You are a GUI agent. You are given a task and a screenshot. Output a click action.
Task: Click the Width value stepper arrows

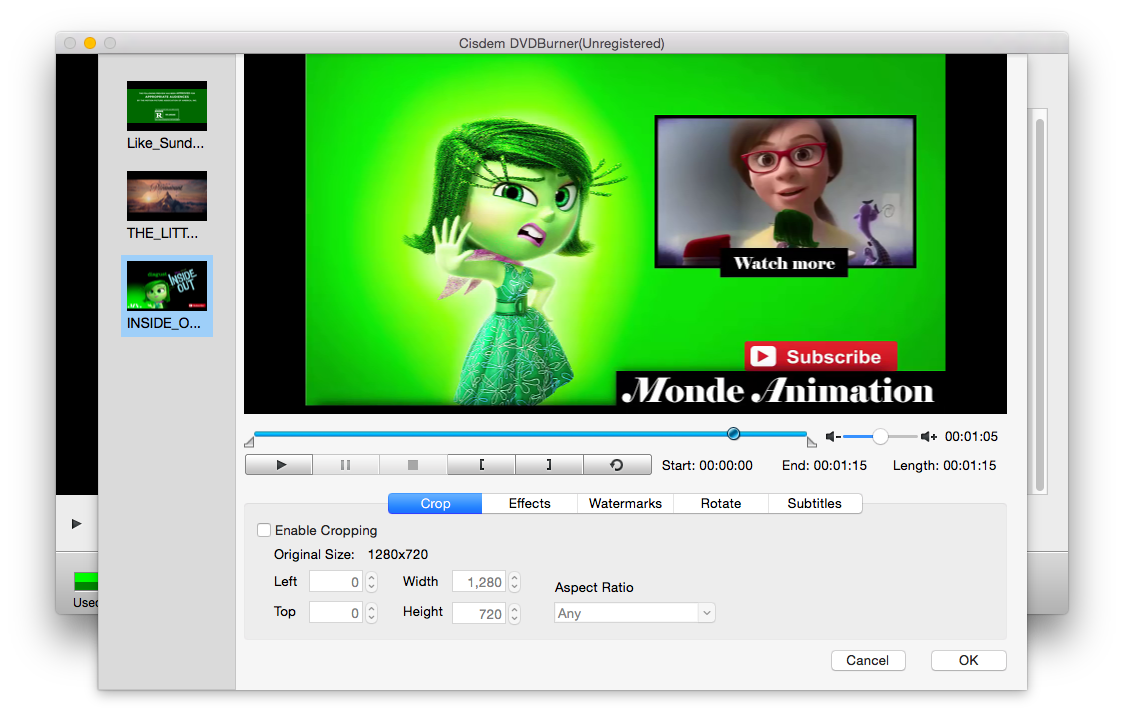515,582
